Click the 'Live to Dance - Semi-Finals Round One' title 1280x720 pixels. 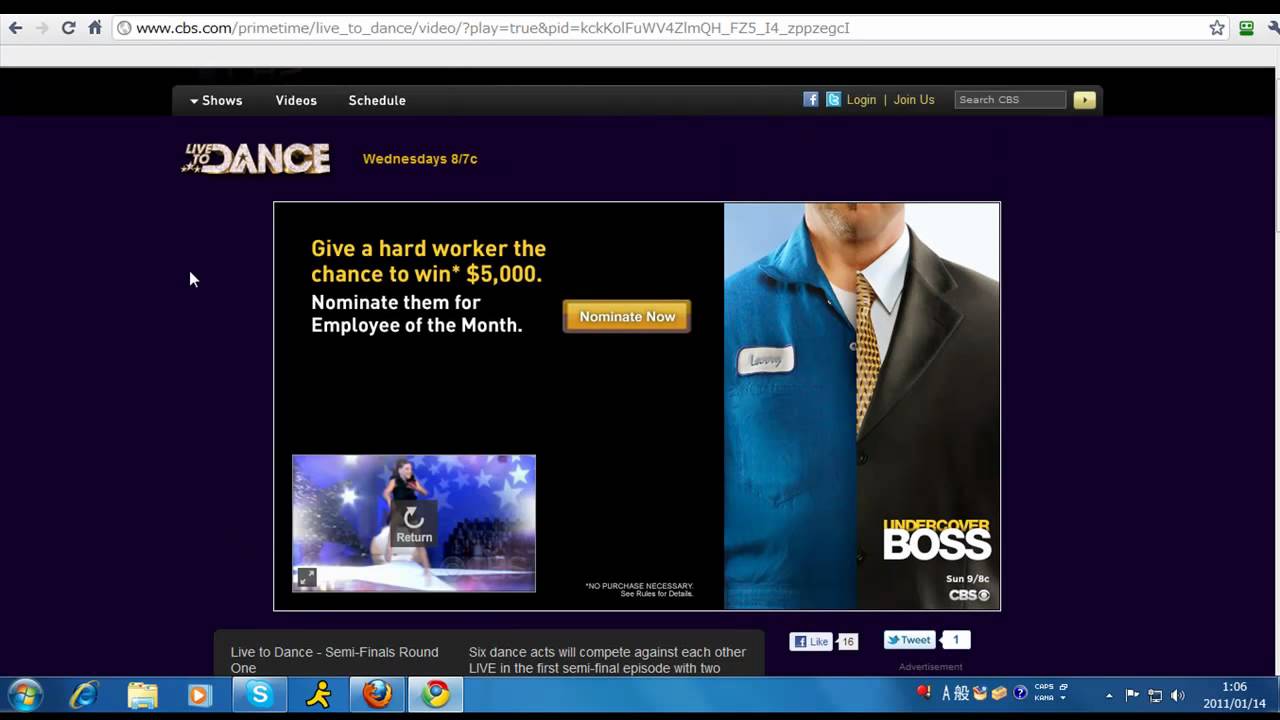pyautogui.click(x=335, y=660)
